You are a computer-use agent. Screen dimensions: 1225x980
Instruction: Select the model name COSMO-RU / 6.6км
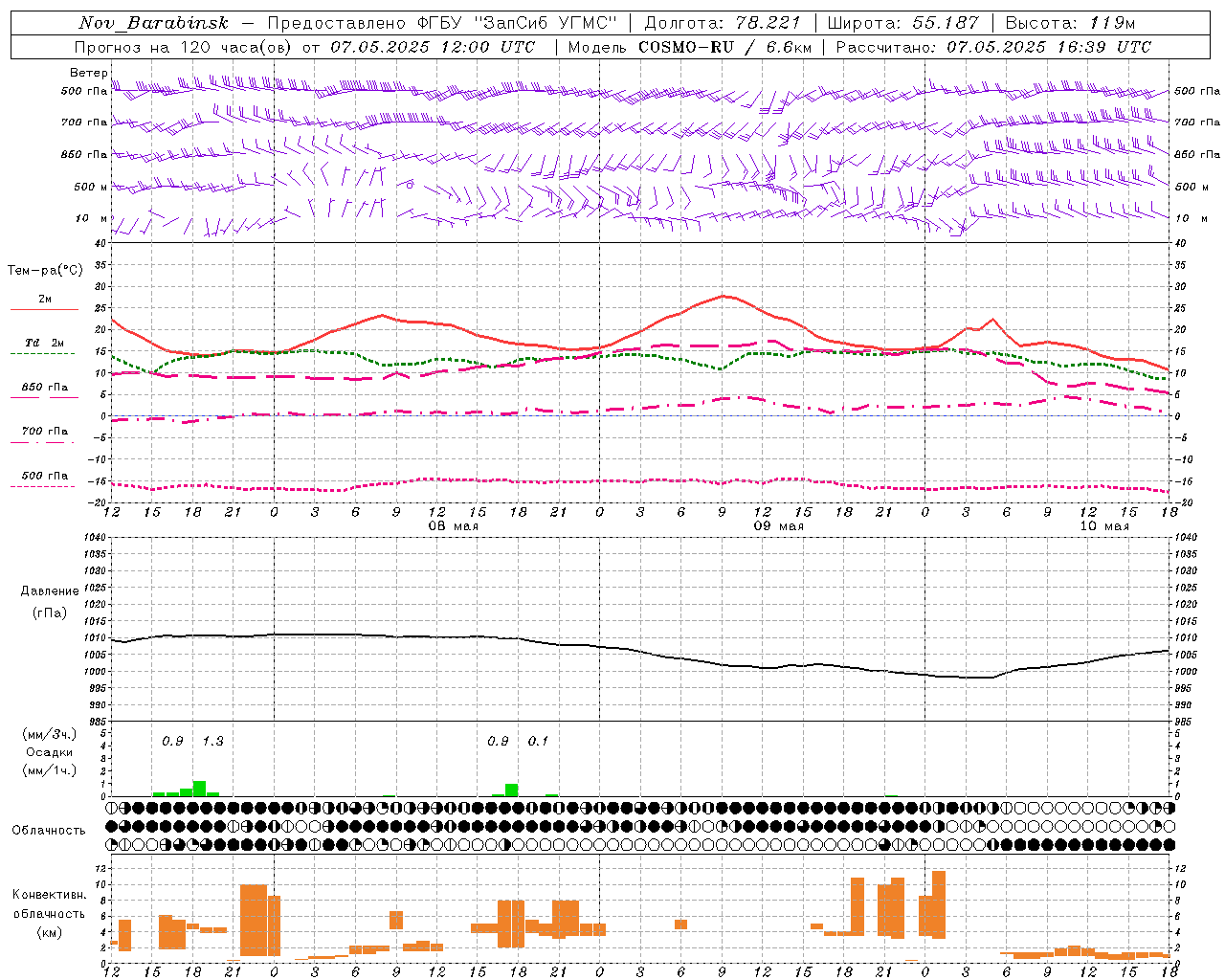pos(725,47)
